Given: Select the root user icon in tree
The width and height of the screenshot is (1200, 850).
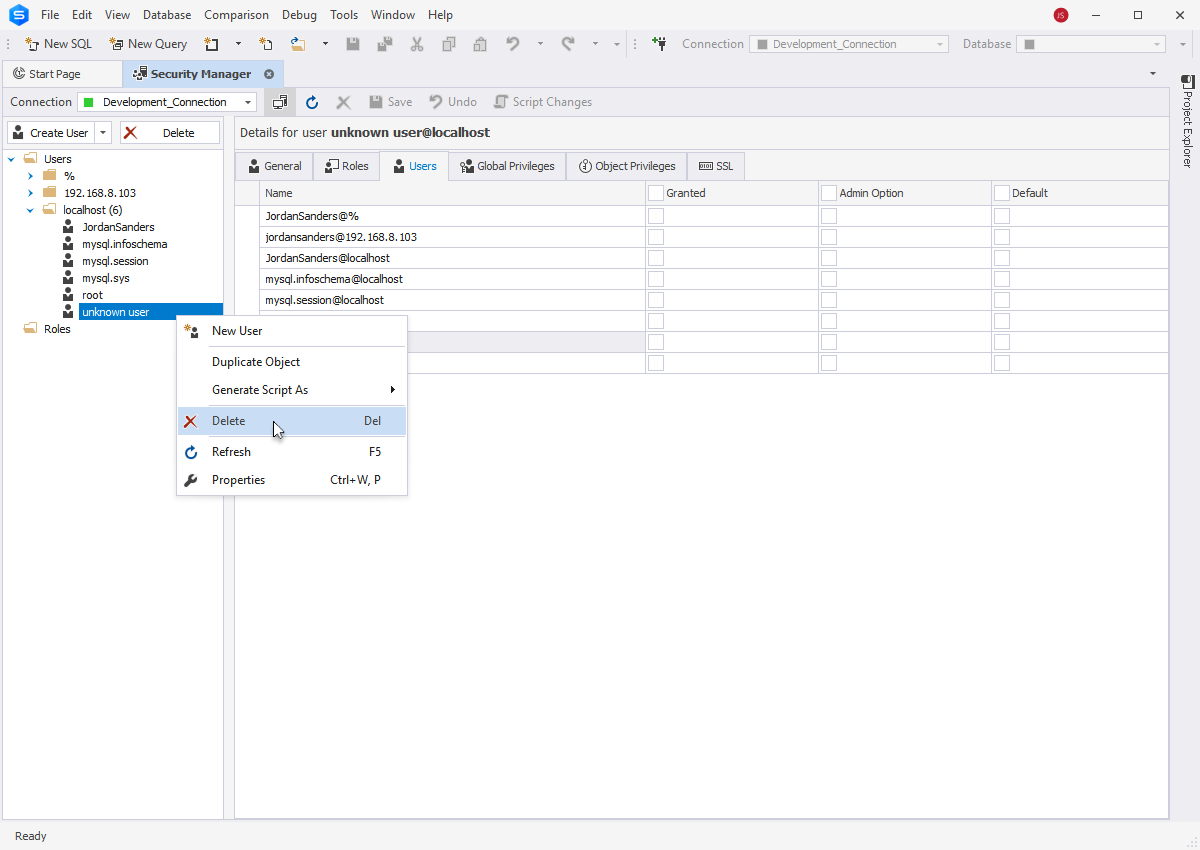Looking at the screenshot, I should [68, 295].
